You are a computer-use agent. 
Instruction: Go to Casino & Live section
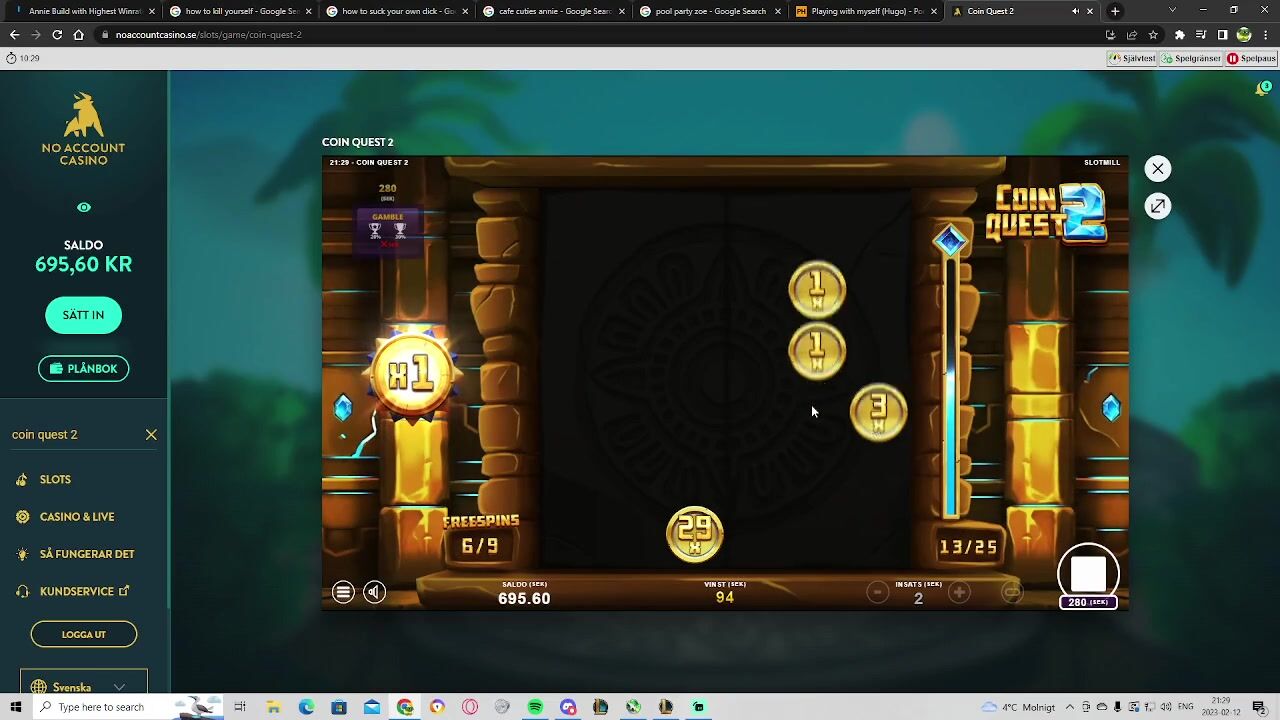click(77, 517)
